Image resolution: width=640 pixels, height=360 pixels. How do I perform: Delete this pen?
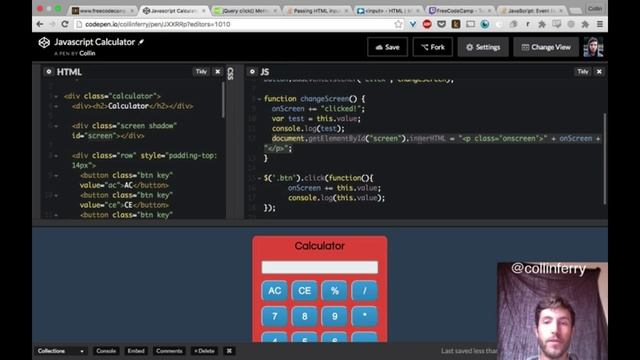pos(204,351)
